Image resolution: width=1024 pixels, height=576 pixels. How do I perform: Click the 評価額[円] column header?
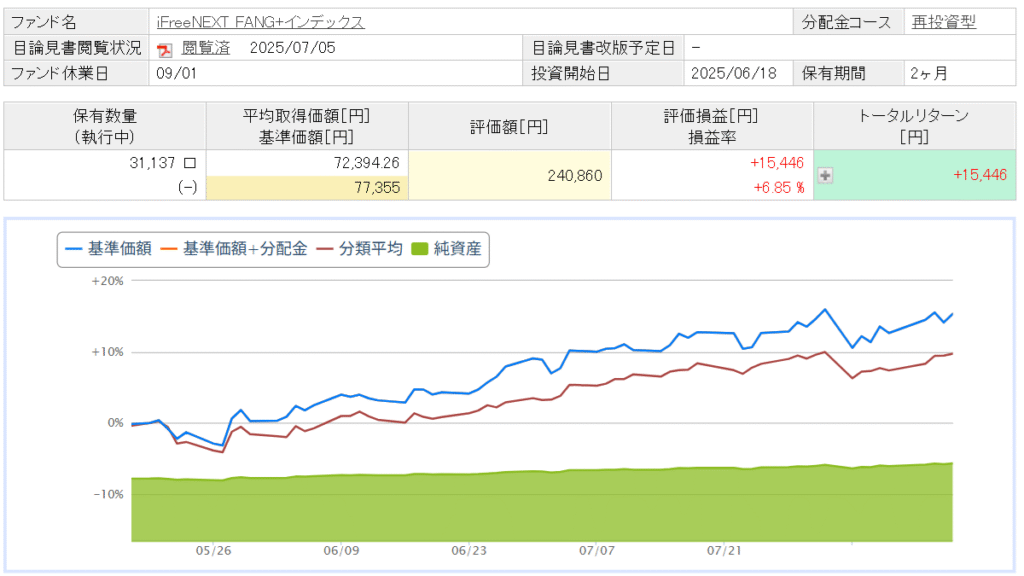[510, 127]
